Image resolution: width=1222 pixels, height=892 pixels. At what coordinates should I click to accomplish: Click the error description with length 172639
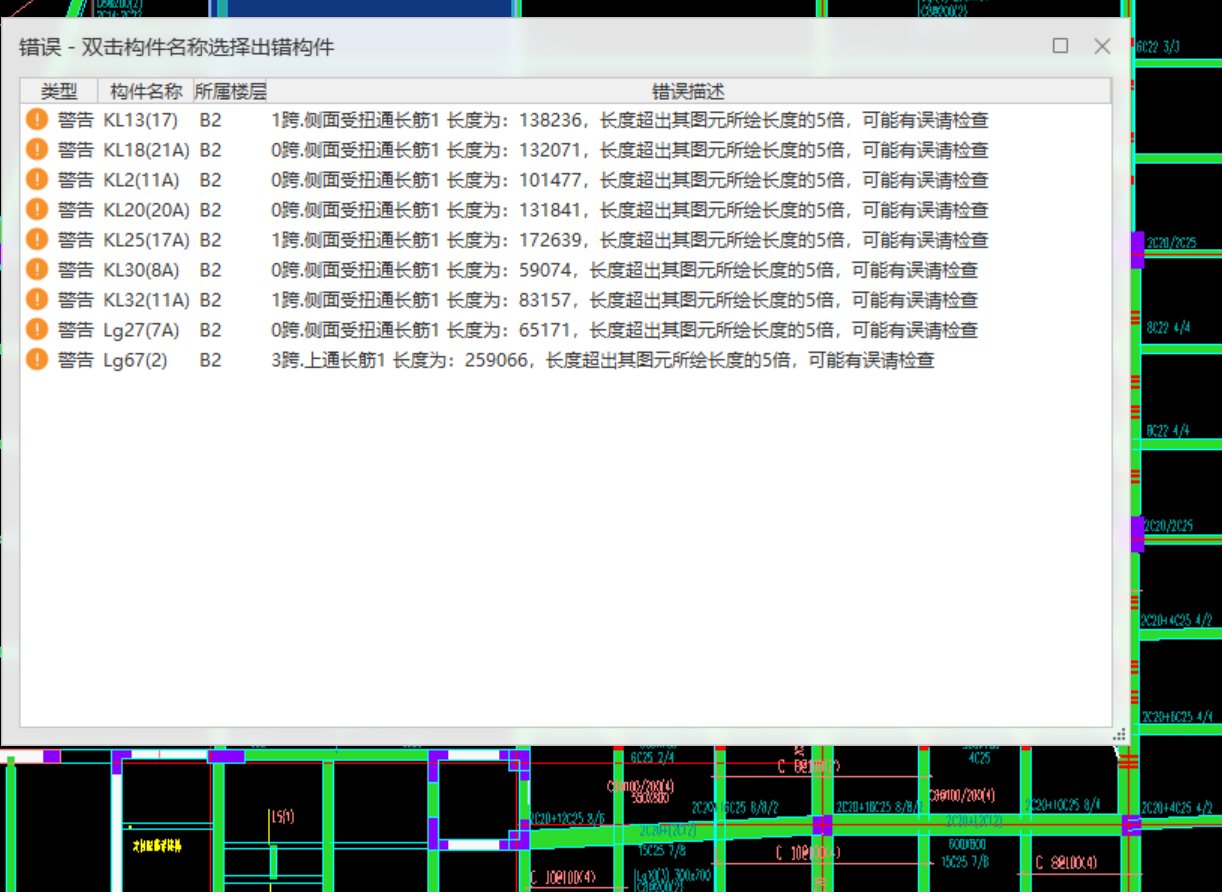point(630,240)
